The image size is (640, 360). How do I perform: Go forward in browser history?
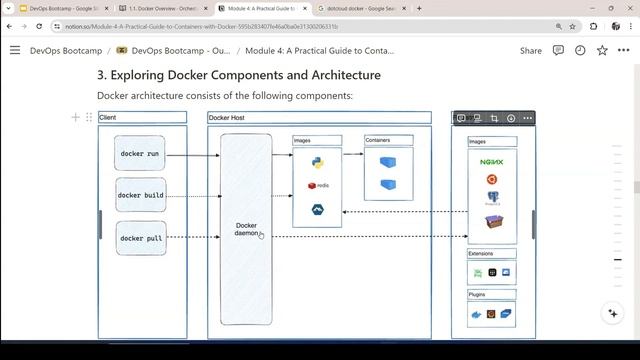(24, 26)
